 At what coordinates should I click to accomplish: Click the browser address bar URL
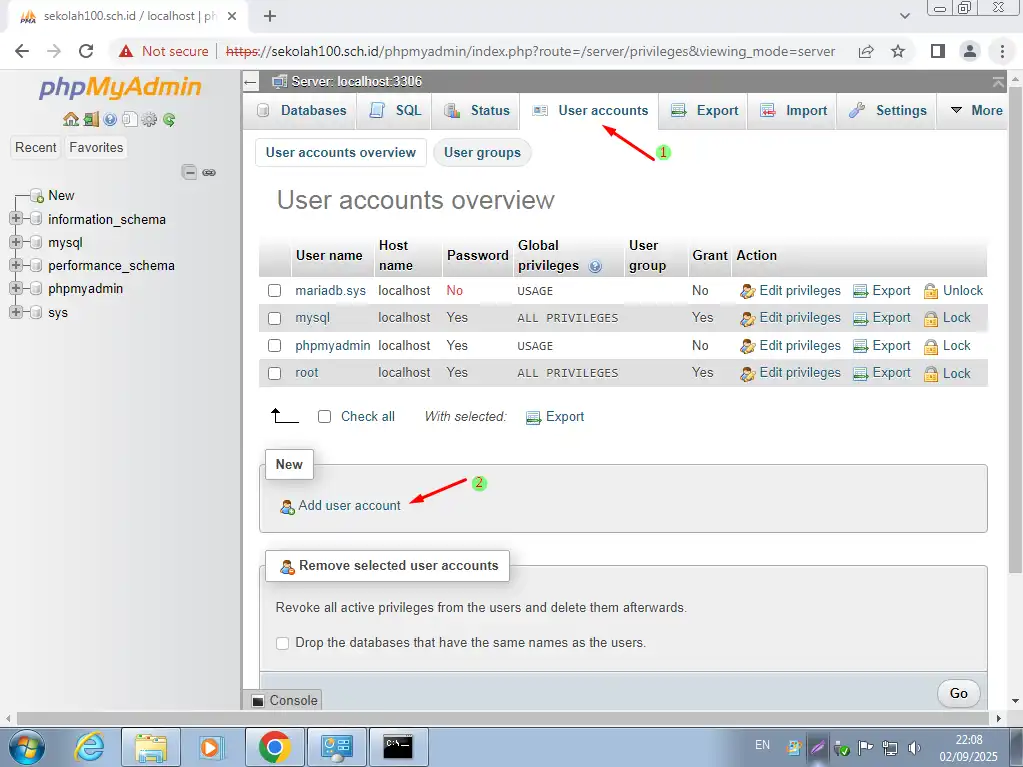click(x=530, y=51)
